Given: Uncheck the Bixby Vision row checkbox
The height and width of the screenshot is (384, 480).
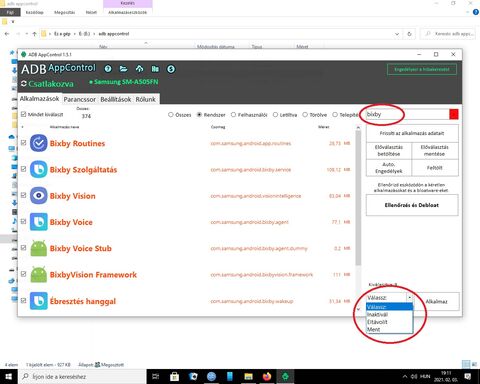Looking at the screenshot, I should click(x=23, y=195).
